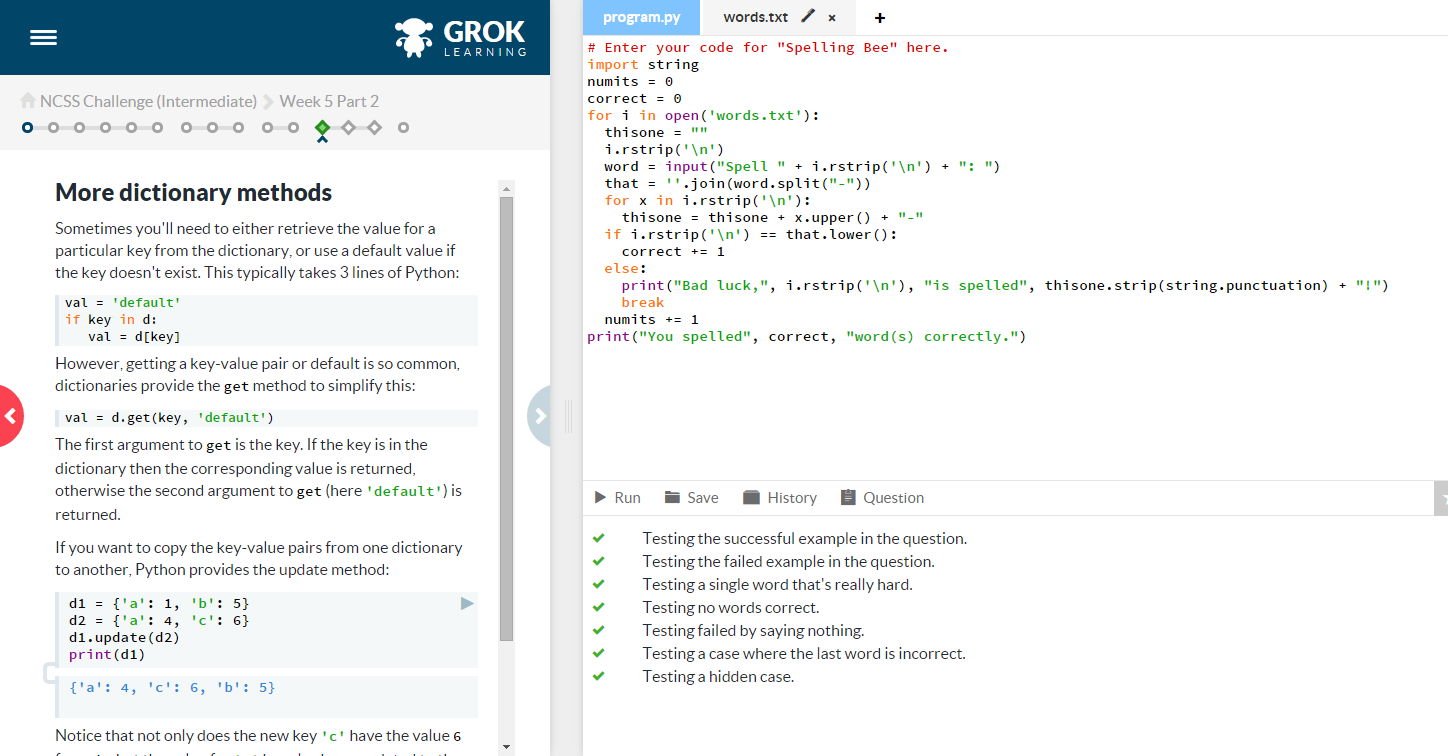
Task: Run the d1.update(d2) code snippet
Action: pos(466,604)
